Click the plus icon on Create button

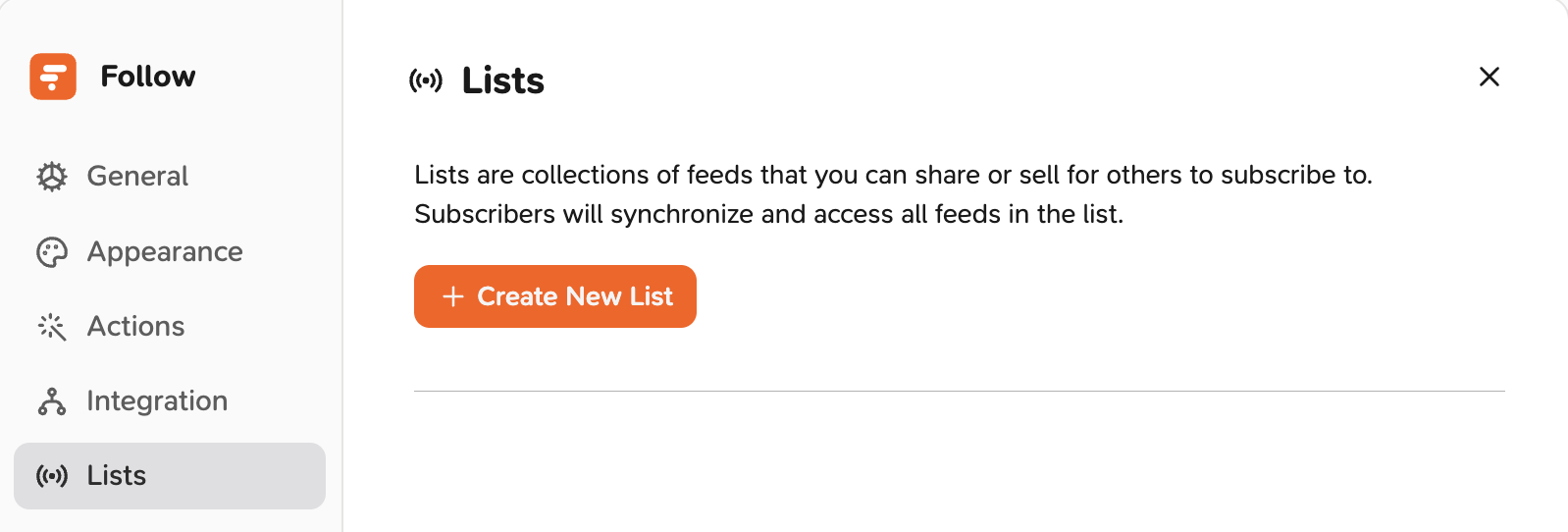pyautogui.click(x=452, y=296)
